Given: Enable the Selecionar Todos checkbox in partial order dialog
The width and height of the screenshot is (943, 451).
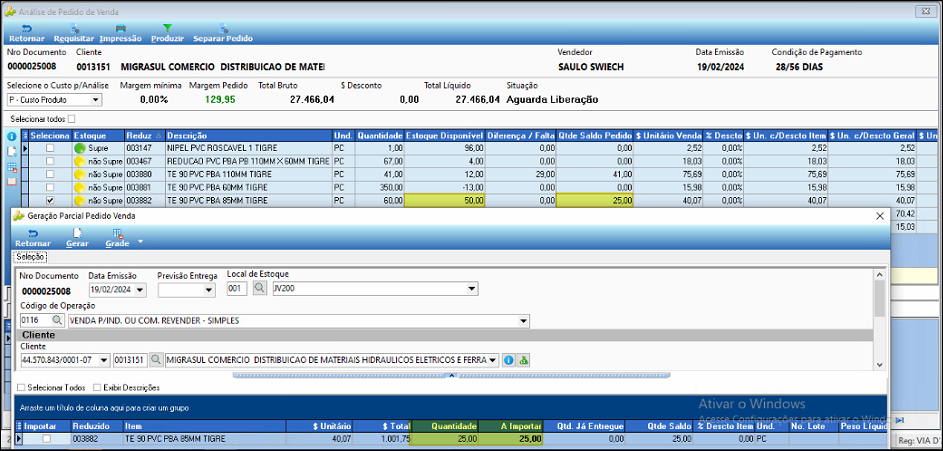Looking at the screenshot, I should (22, 388).
